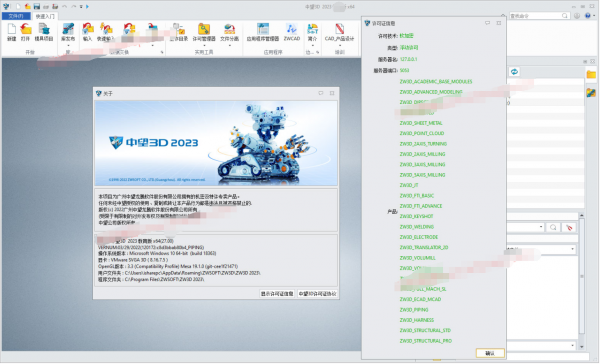Click round user icon beside search box
The height and width of the screenshot is (364, 600).
point(577,16)
